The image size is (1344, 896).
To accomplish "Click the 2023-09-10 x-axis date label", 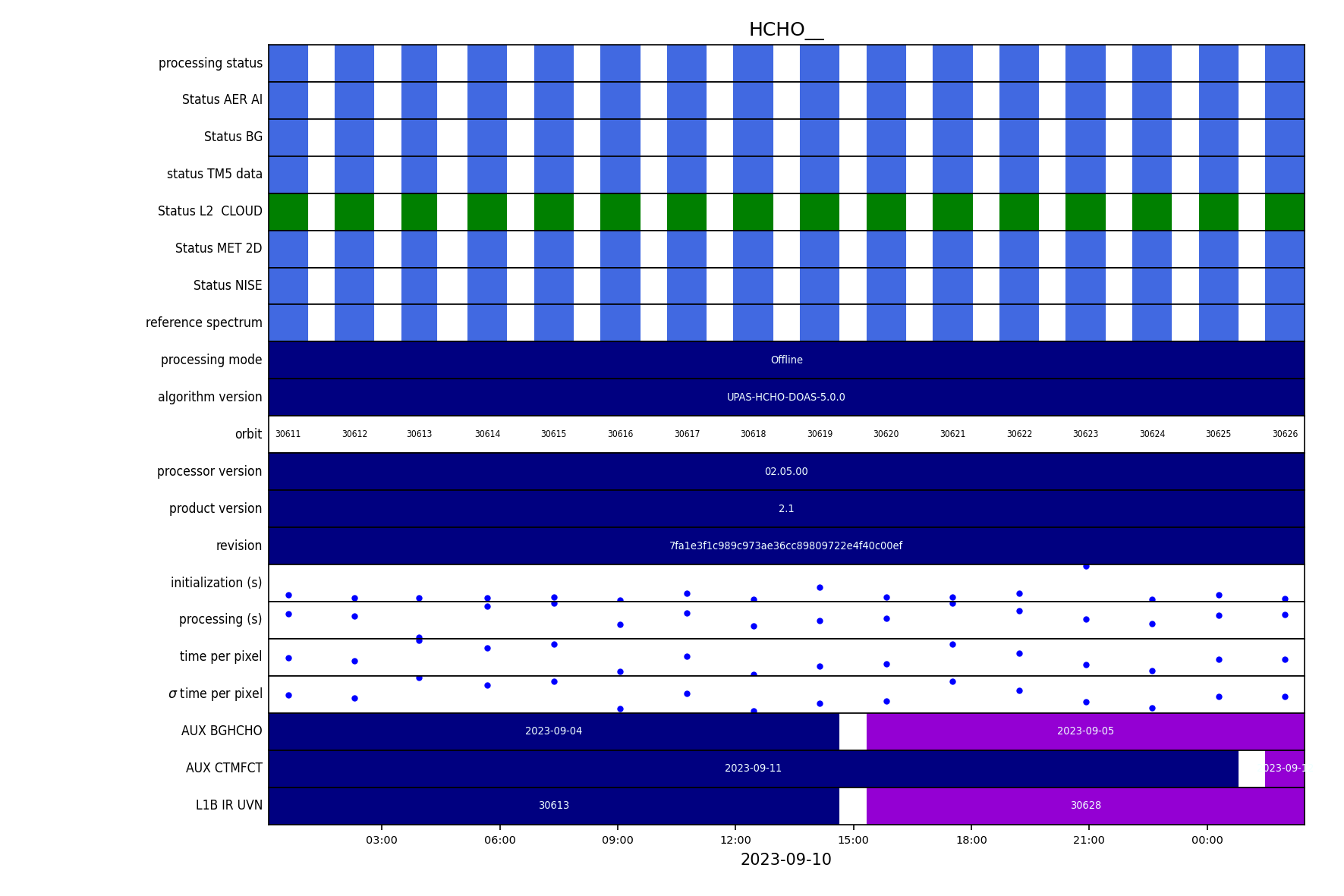I will (x=785, y=860).
